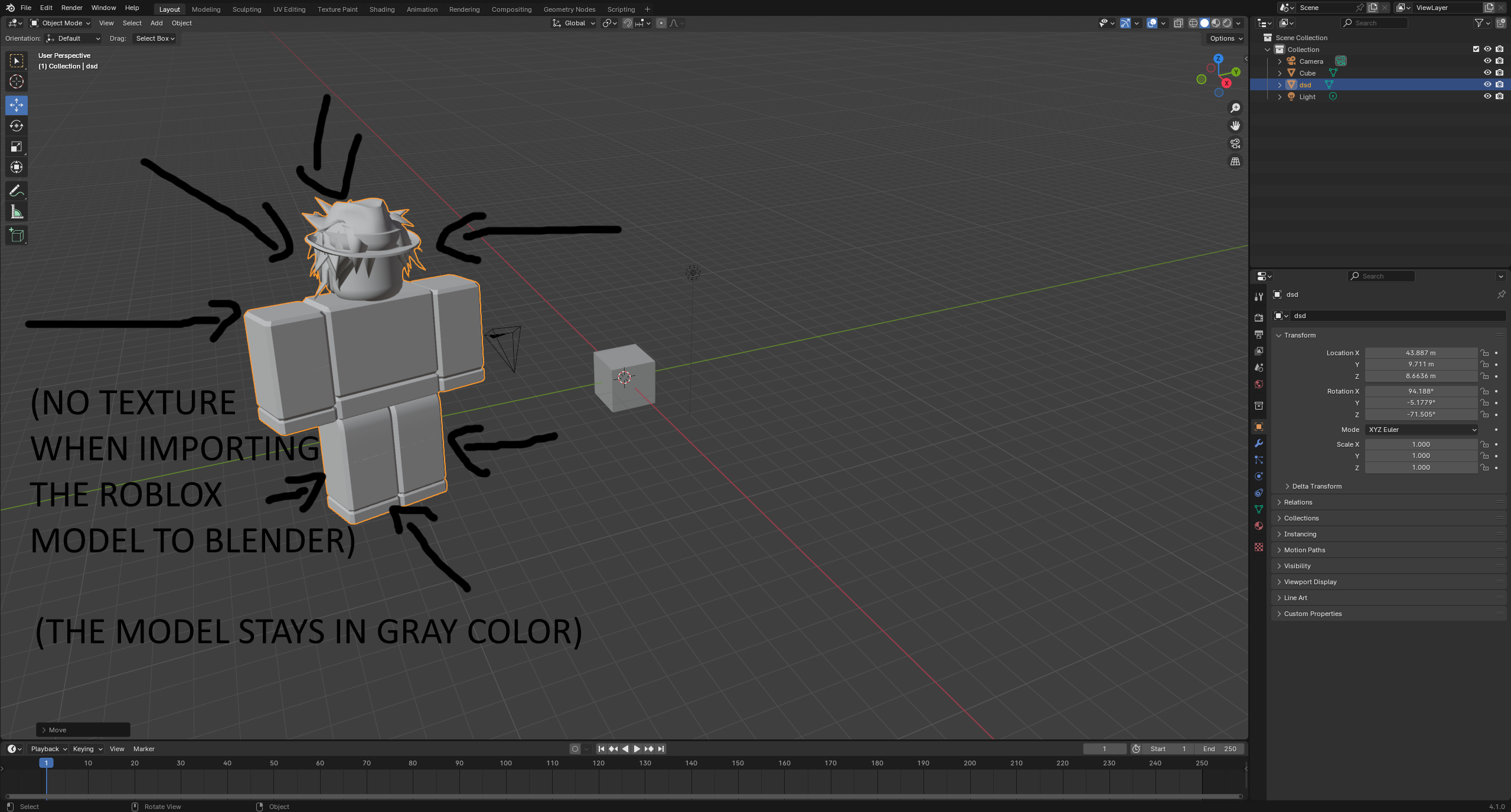Open the viewport Add menu

[x=156, y=23]
